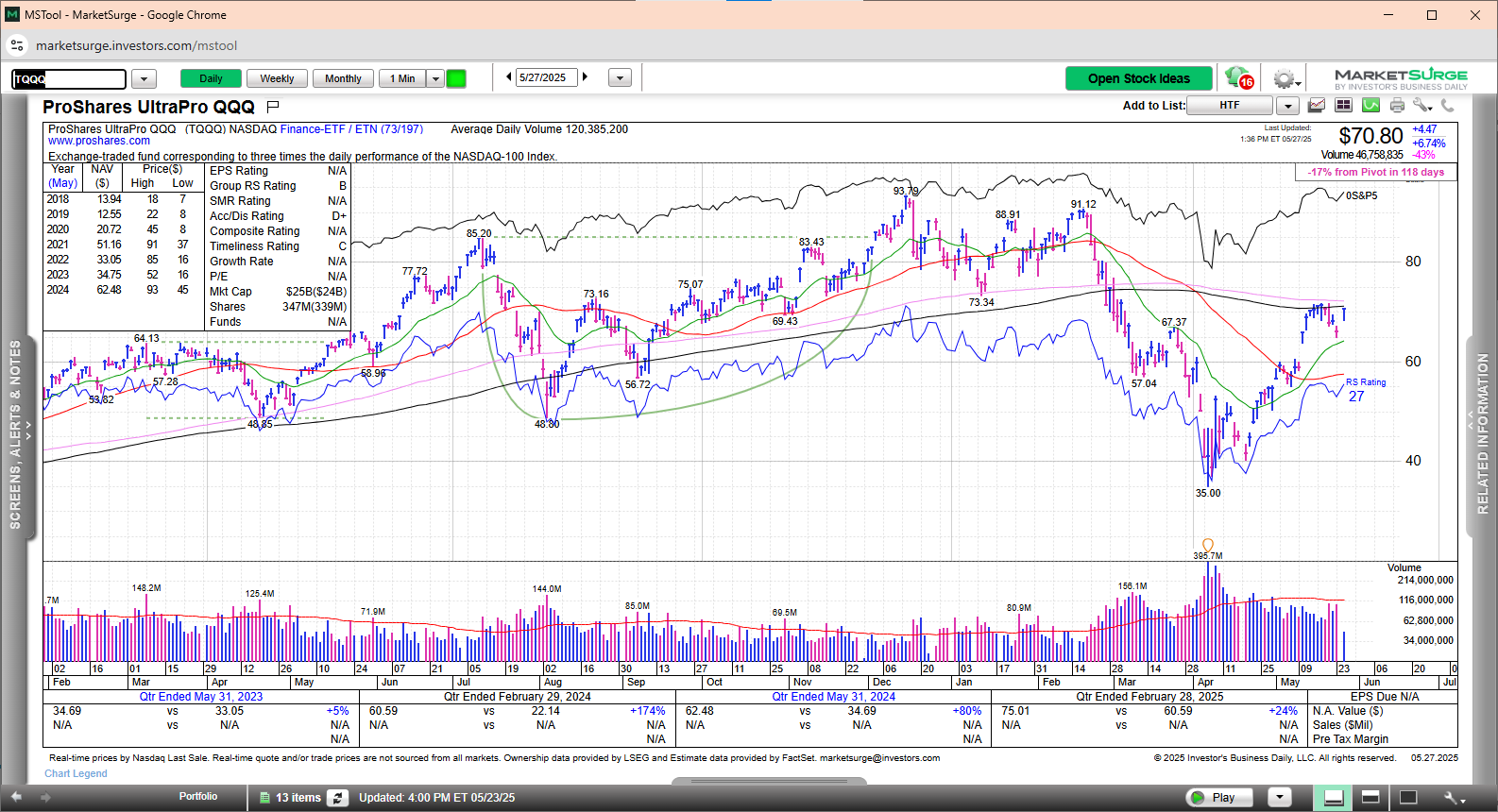Switch the chart to the Daily timeframe
The image size is (1498, 812).
[211, 78]
